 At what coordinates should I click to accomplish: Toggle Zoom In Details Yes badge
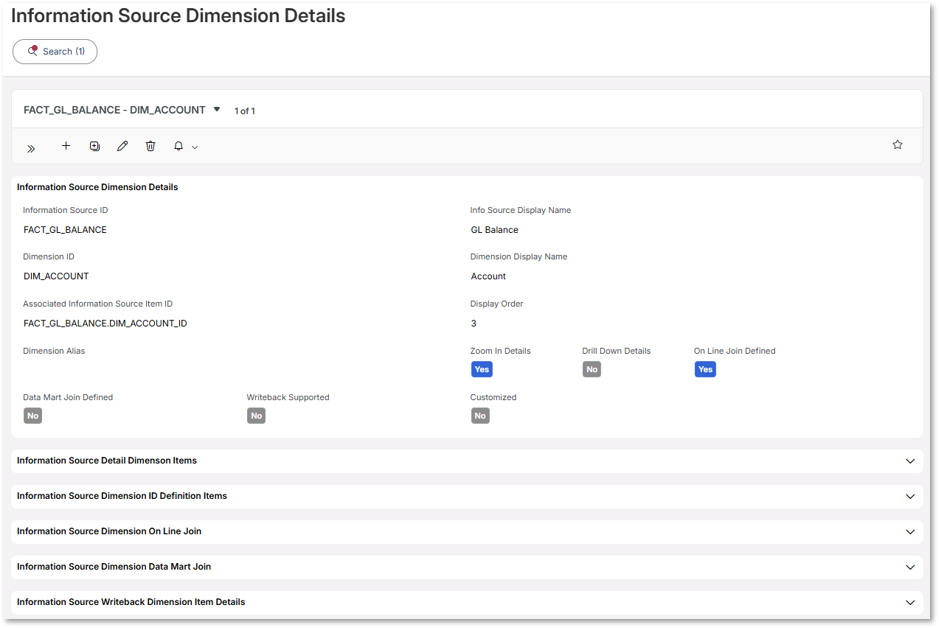481,369
